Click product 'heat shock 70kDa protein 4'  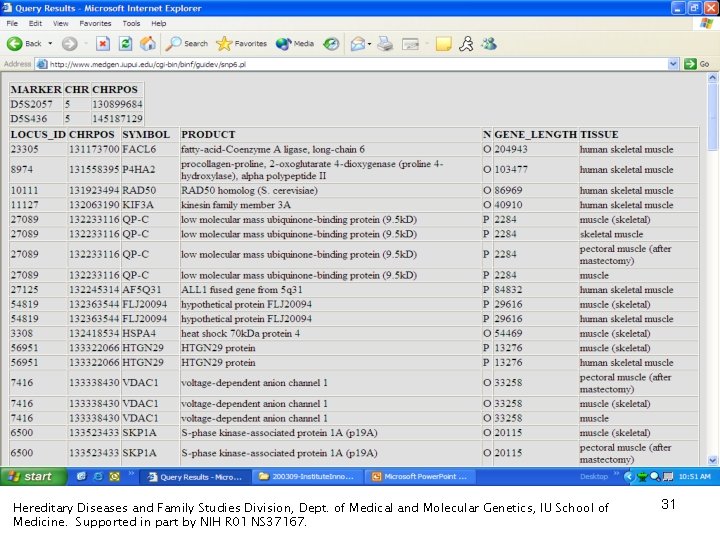tap(240, 333)
